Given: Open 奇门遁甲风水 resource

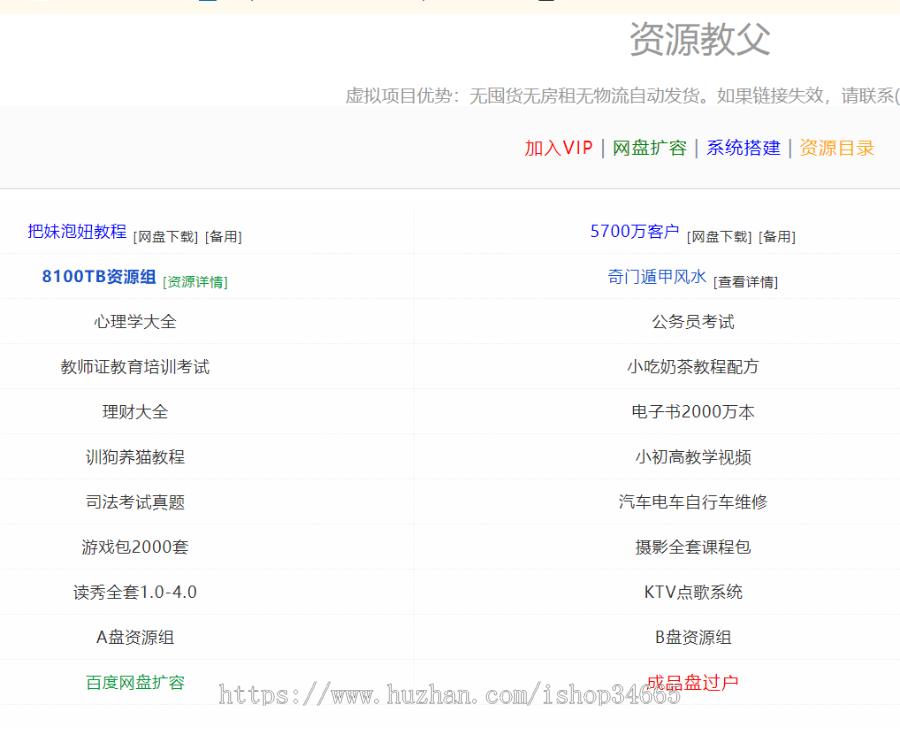Looking at the screenshot, I should (x=657, y=277).
